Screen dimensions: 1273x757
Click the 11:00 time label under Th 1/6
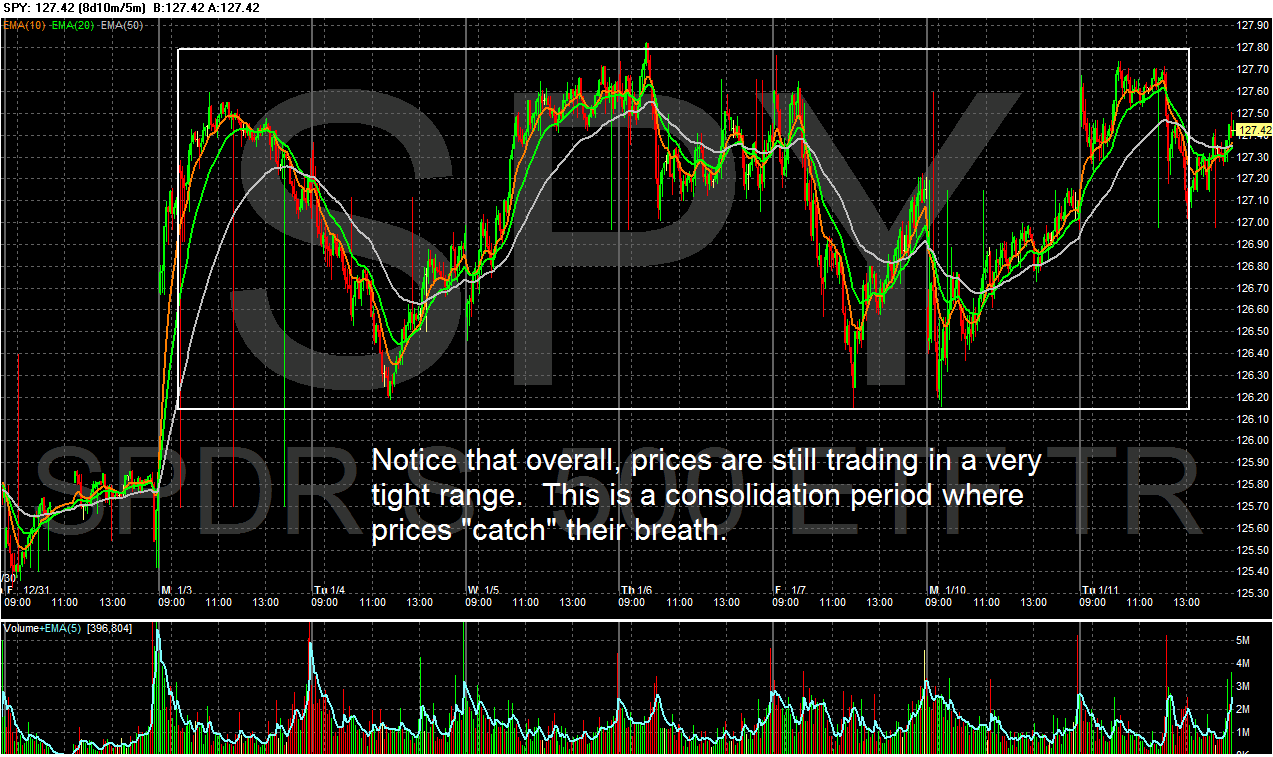pos(680,603)
